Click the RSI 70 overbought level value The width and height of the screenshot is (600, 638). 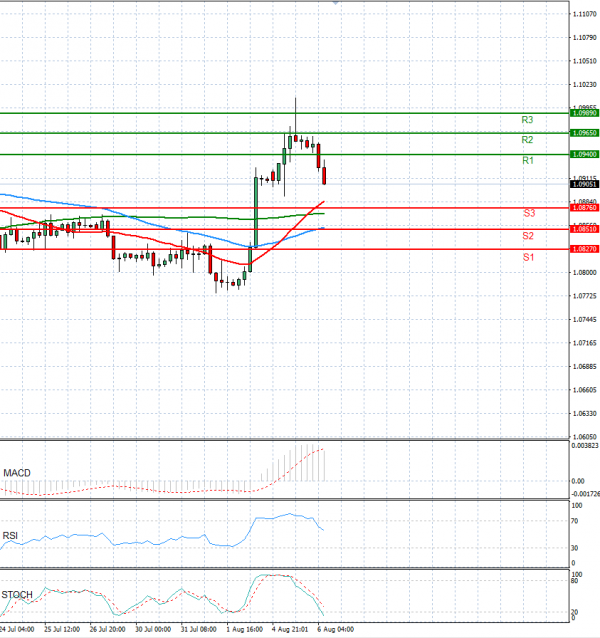click(575, 521)
